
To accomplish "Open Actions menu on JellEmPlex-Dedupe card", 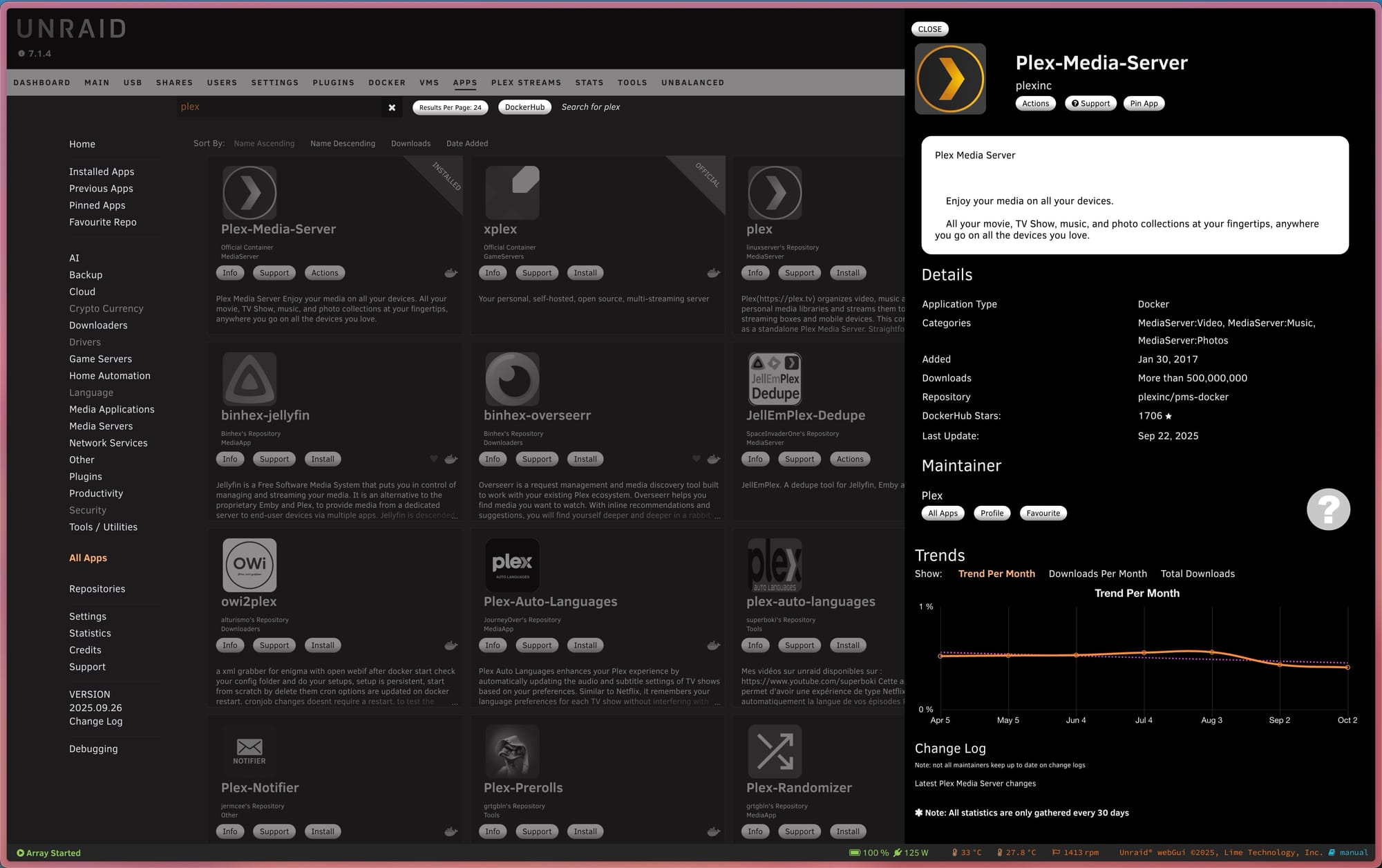I will pyautogui.click(x=849, y=459).
